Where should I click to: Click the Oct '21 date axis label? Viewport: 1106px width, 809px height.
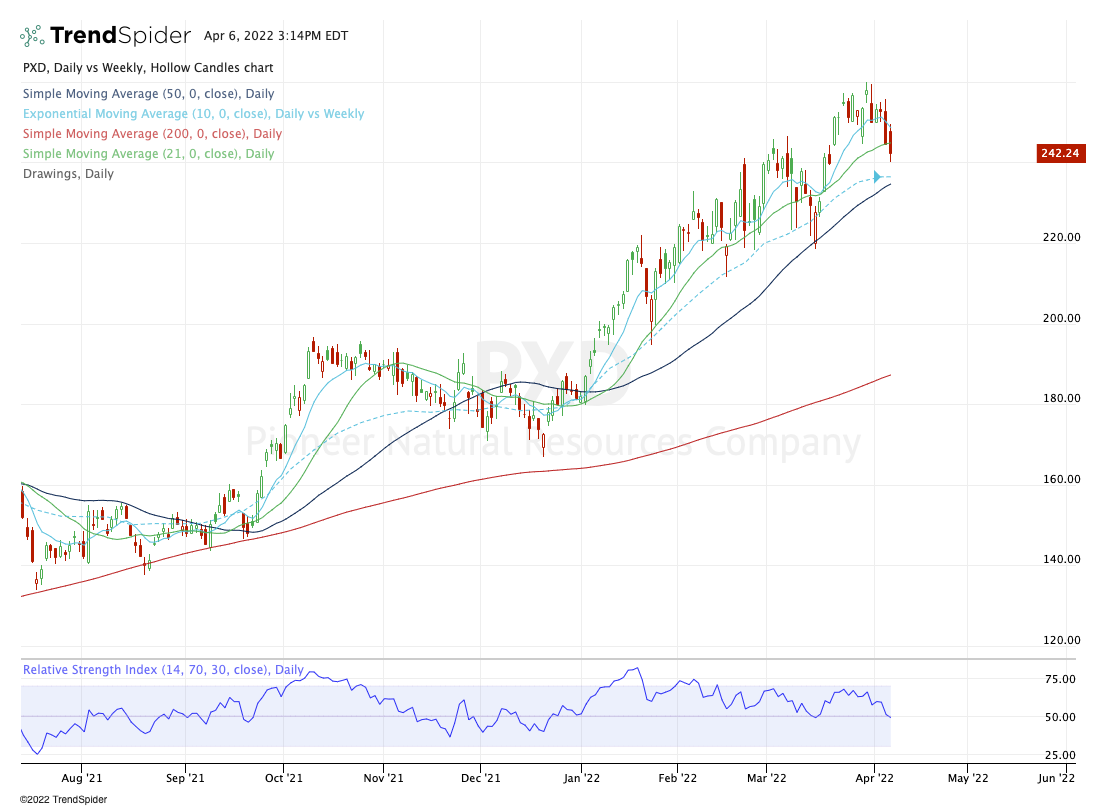pyautogui.click(x=284, y=775)
